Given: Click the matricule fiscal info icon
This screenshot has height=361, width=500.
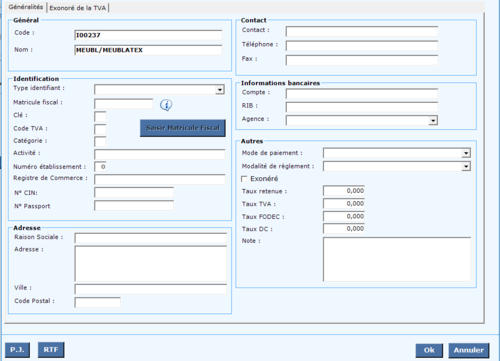Looking at the screenshot, I should [x=166, y=105].
